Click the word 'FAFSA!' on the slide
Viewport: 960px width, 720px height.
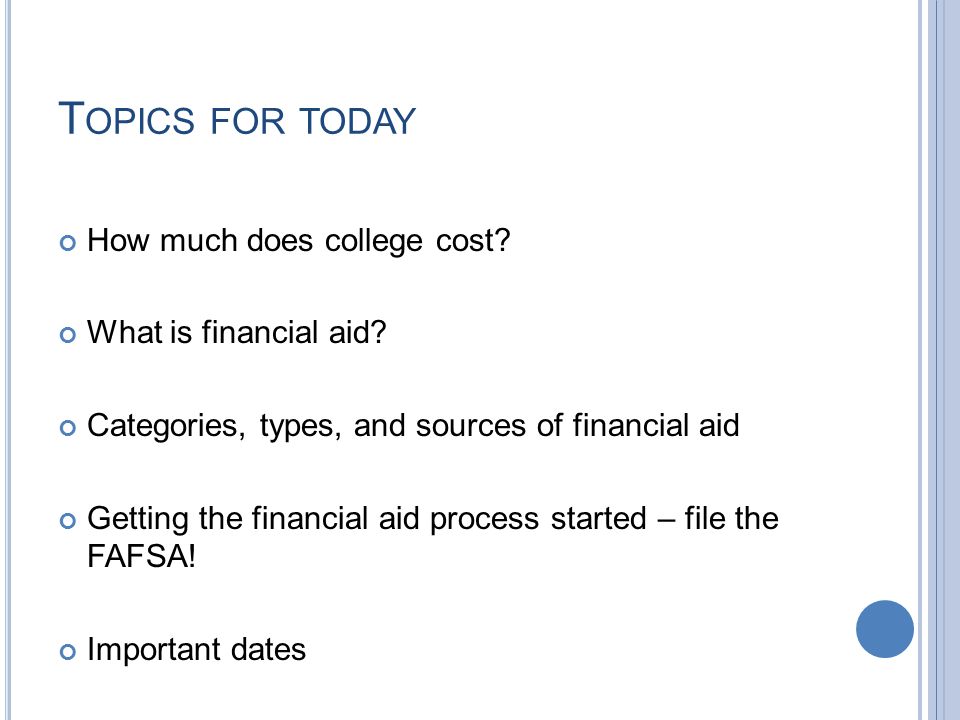(x=141, y=556)
